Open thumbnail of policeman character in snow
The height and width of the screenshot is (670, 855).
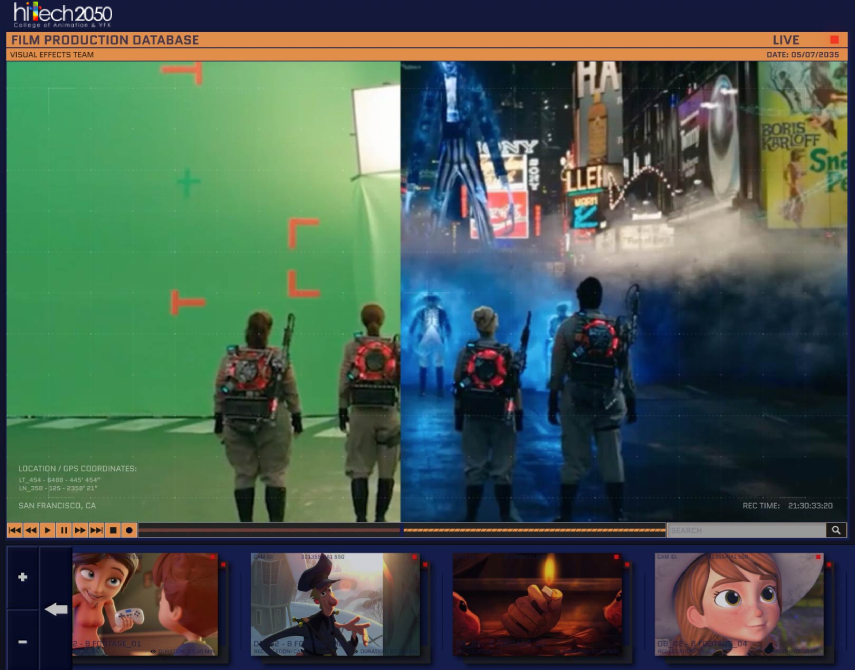tap(335, 604)
